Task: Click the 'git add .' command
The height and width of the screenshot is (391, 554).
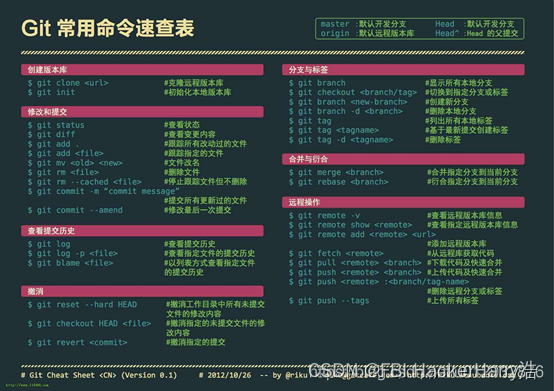Action: click(53, 144)
